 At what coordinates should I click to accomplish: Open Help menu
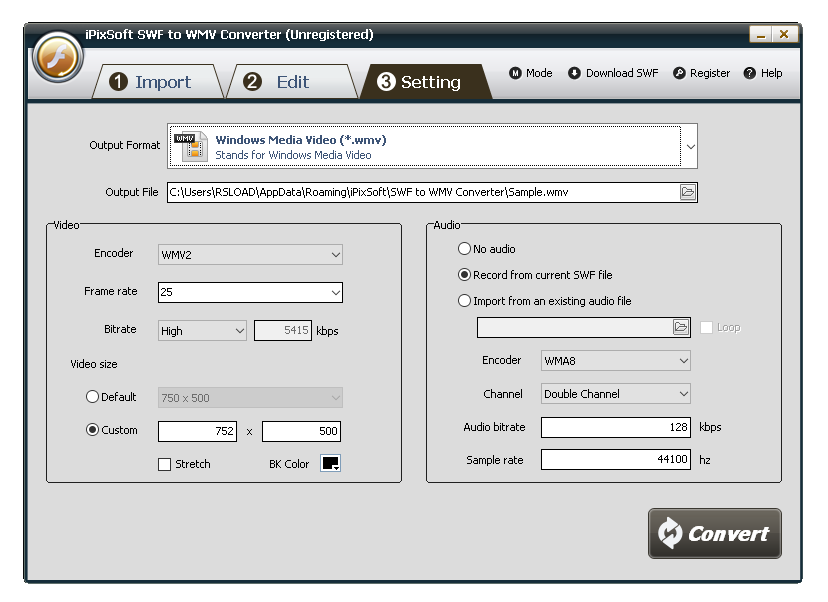[763, 73]
